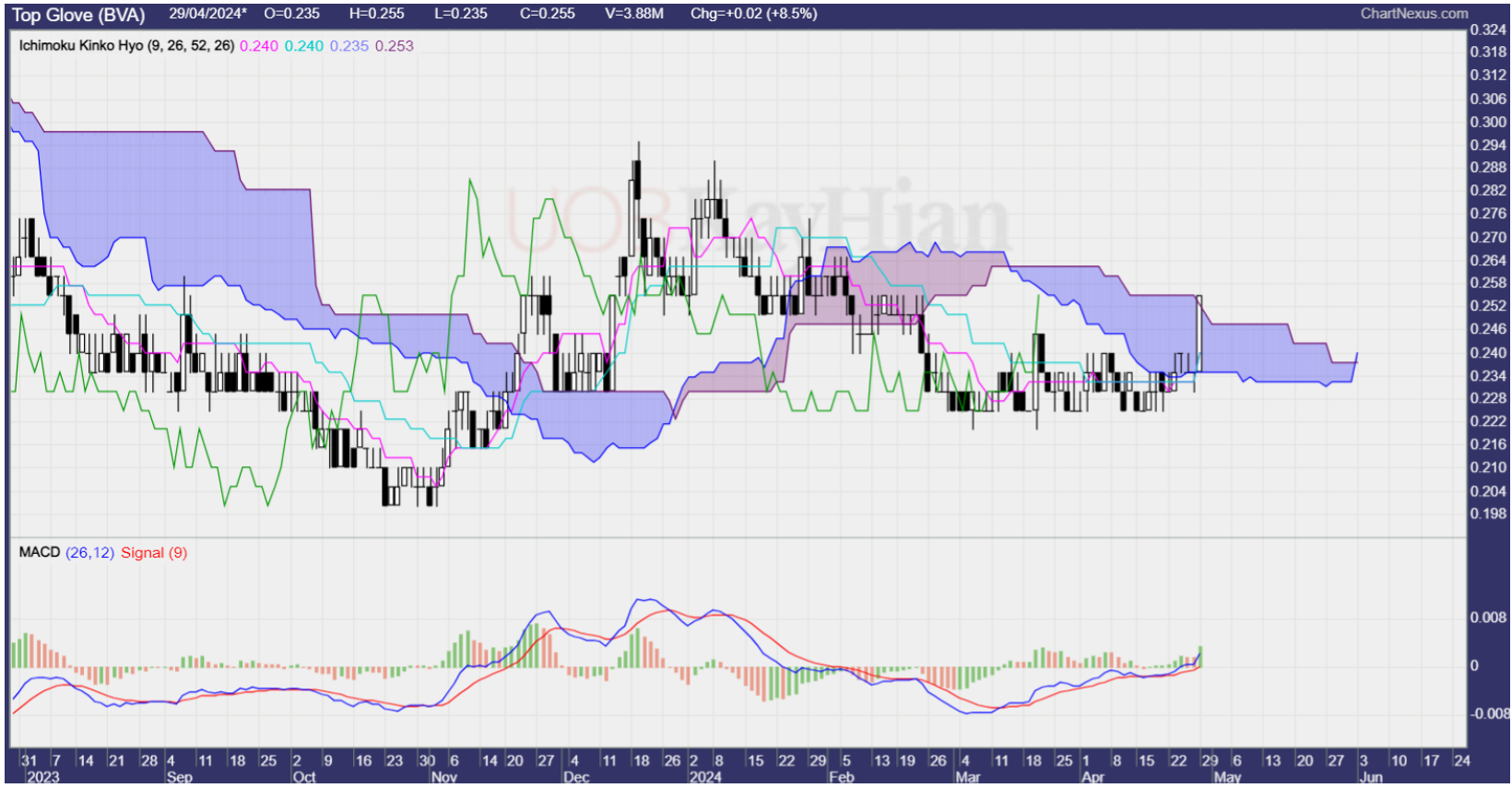This screenshot has width=1512, height=788.
Task: Click the Oct month label
Action: [304, 777]
